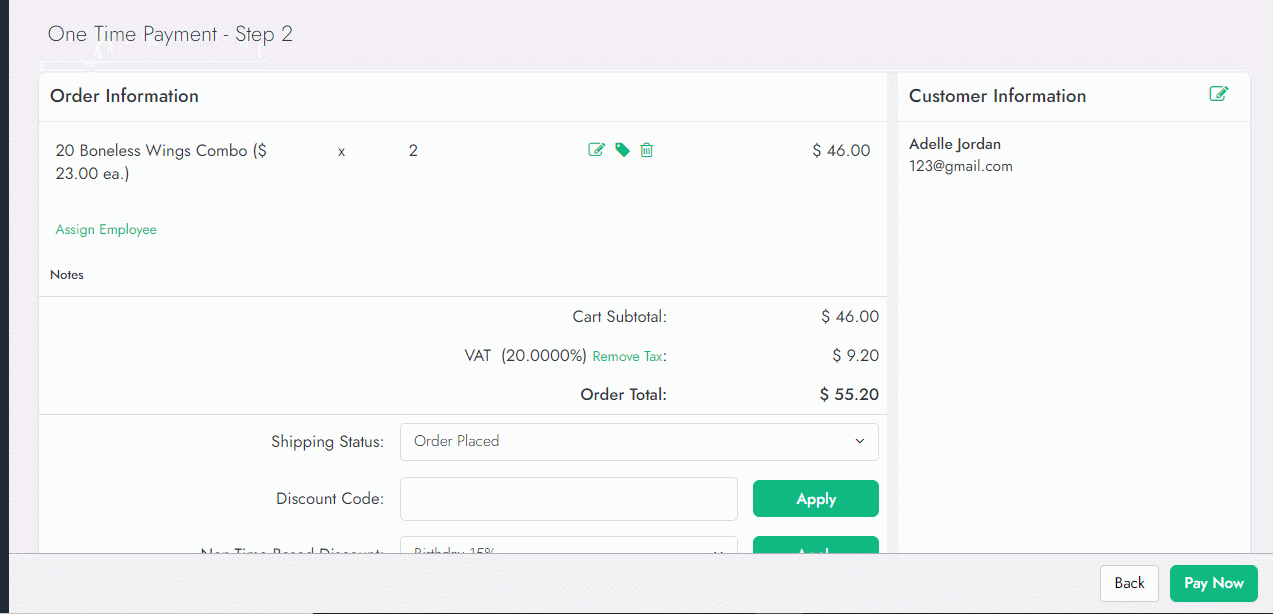
Task: Click the Remove Tax link
Action: pos(628,356)
